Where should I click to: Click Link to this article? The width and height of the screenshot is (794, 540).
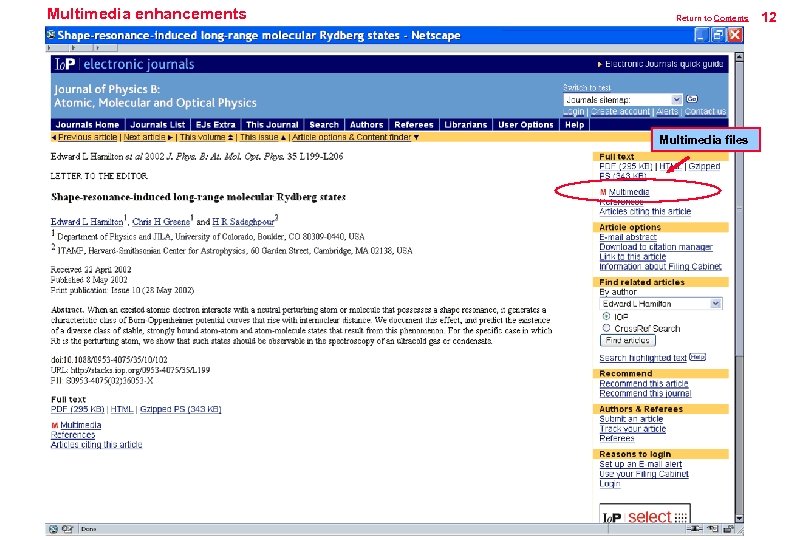[x=632, y=257]
